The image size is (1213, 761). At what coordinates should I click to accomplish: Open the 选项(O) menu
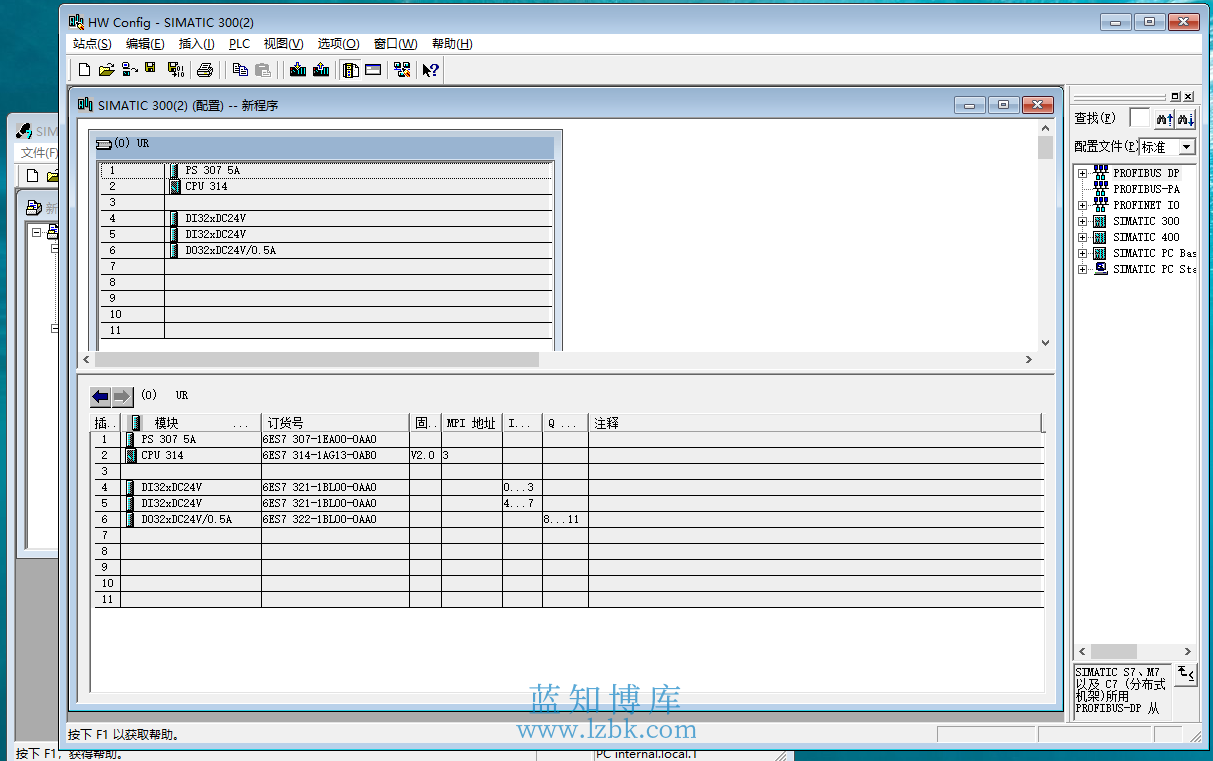tap(338, 44)
